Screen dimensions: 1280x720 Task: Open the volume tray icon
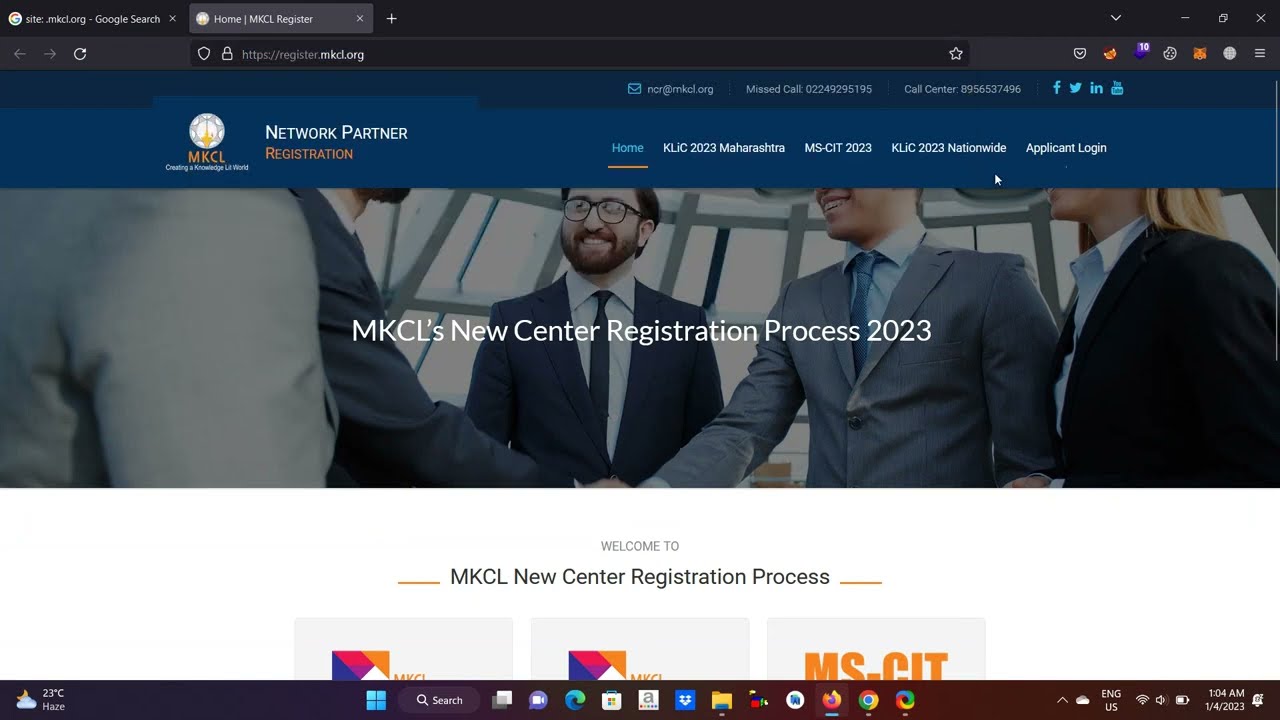(x=1161, y=700)
